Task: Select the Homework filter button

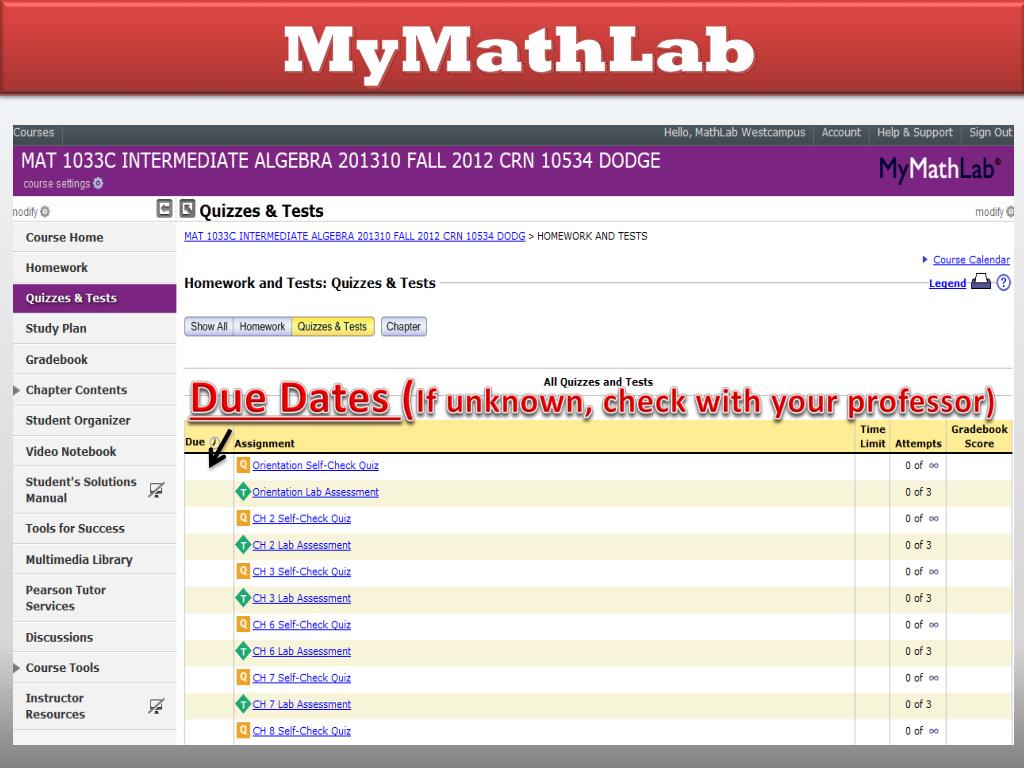Action: [262, 327]
